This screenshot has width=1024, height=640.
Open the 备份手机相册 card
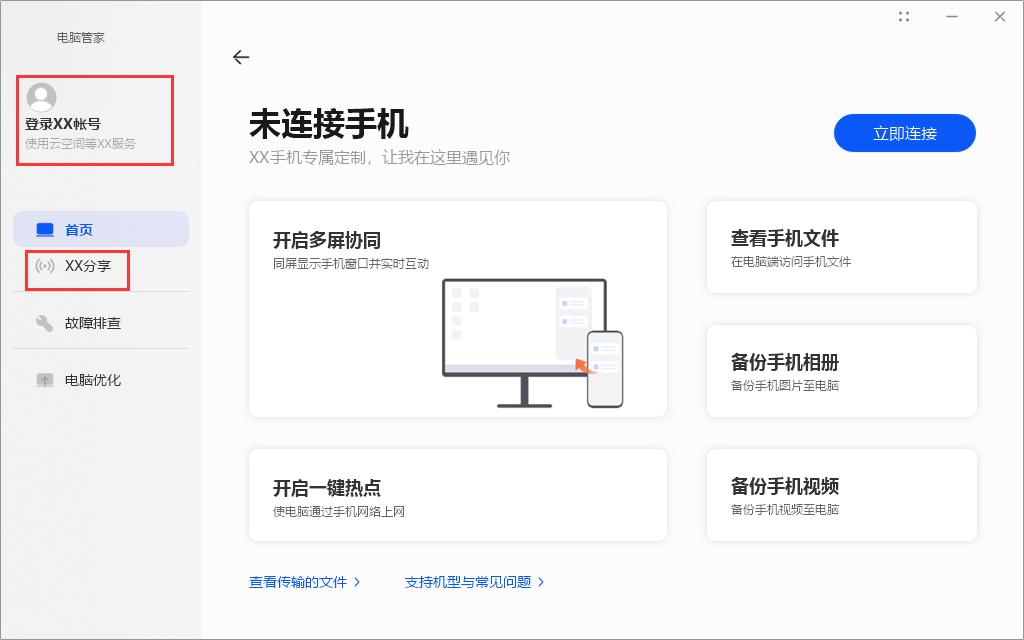(841, 370)
